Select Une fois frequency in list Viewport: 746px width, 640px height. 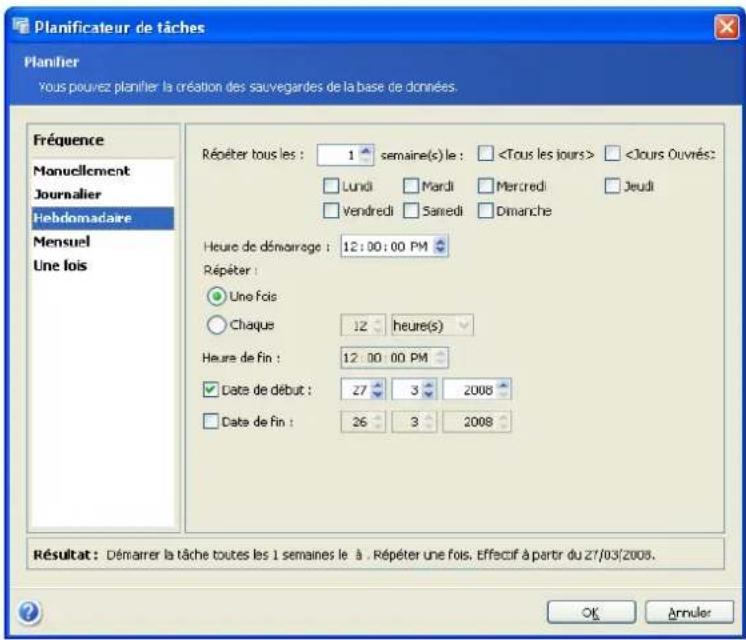(103, 266)
